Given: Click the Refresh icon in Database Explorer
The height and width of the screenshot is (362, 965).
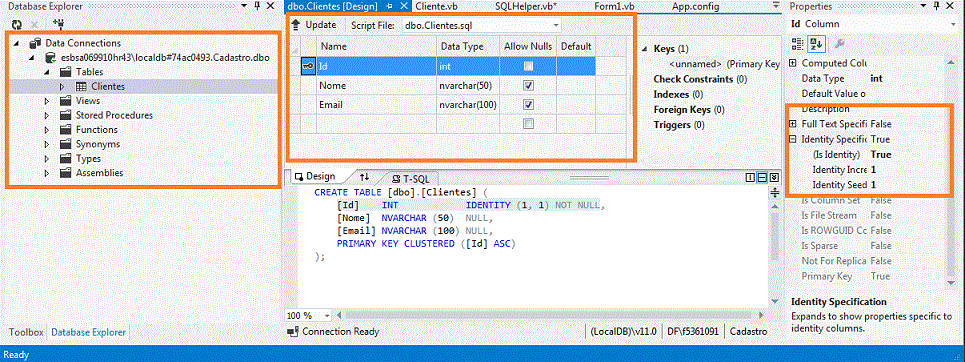Looking at the screenshot, I should (17, 25).
